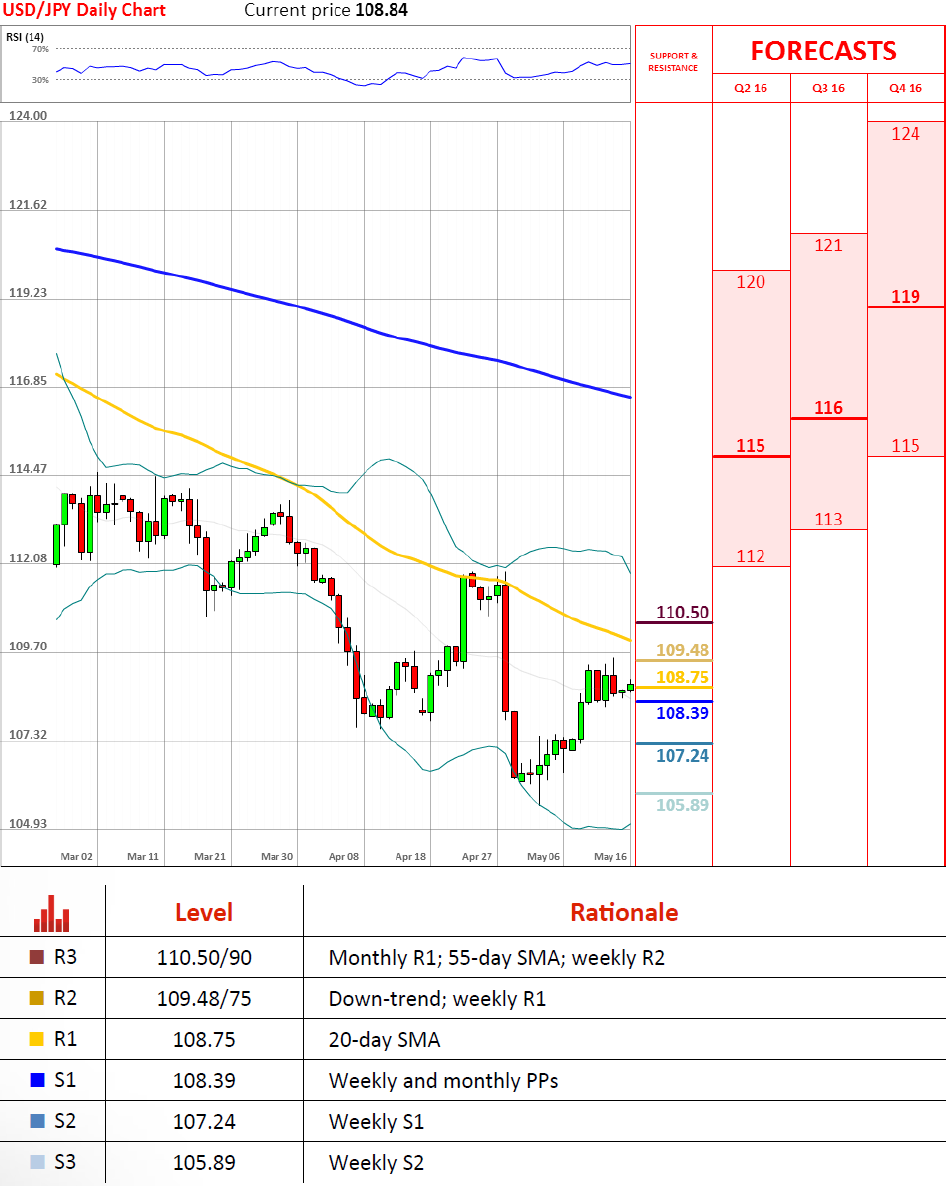Click the May 16 date axis label
Viewport: 947px width, 1186px height.
(610, 856)
